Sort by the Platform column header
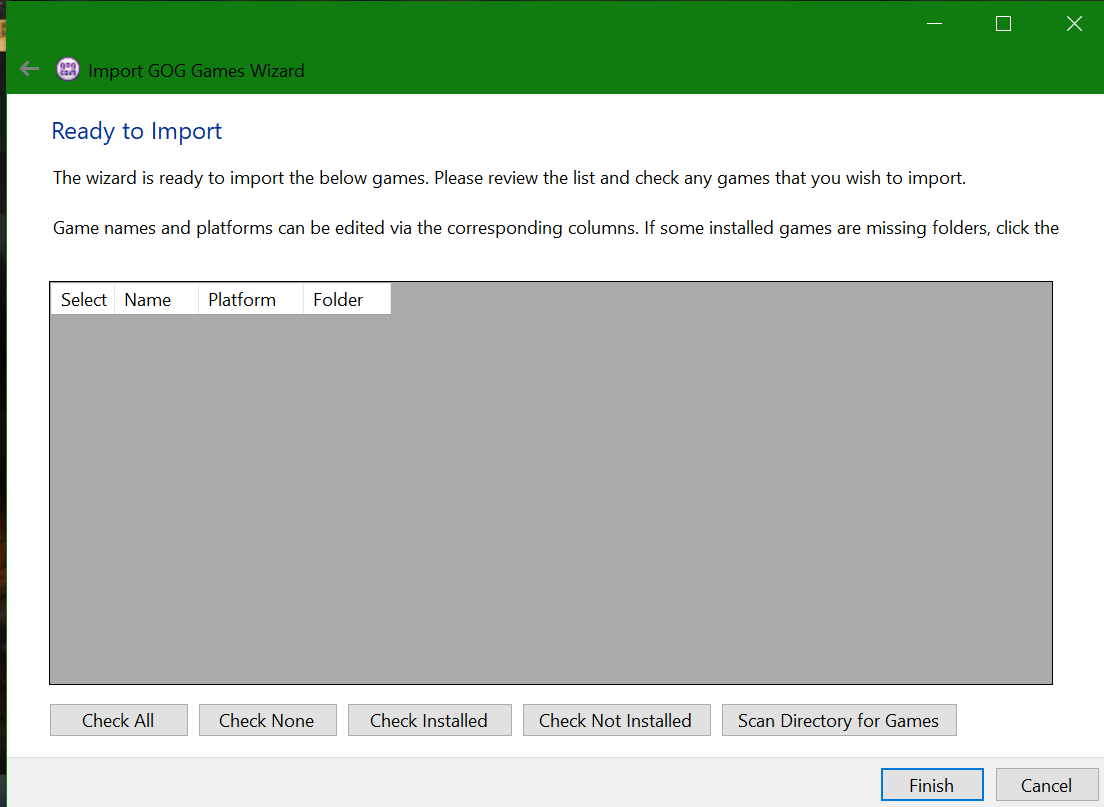The height and width of the screenshot is (807, 1104). pos(251,299)
